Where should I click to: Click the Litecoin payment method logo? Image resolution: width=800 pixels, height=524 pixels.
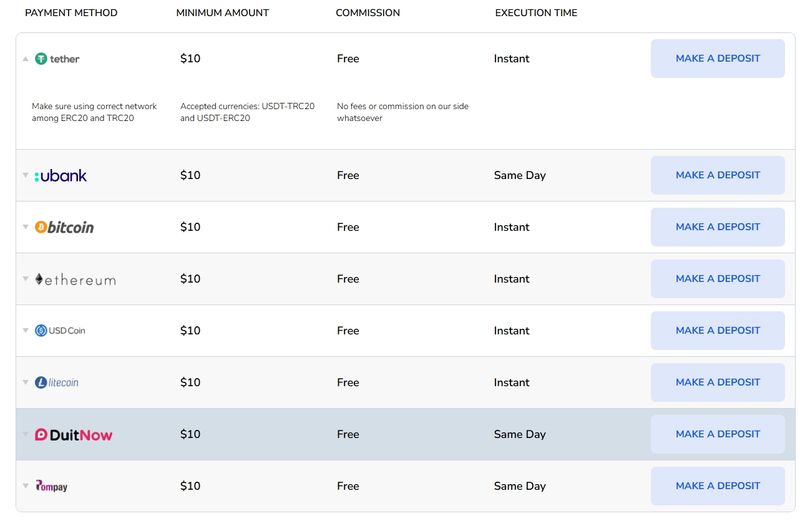[x=56, y=382]
